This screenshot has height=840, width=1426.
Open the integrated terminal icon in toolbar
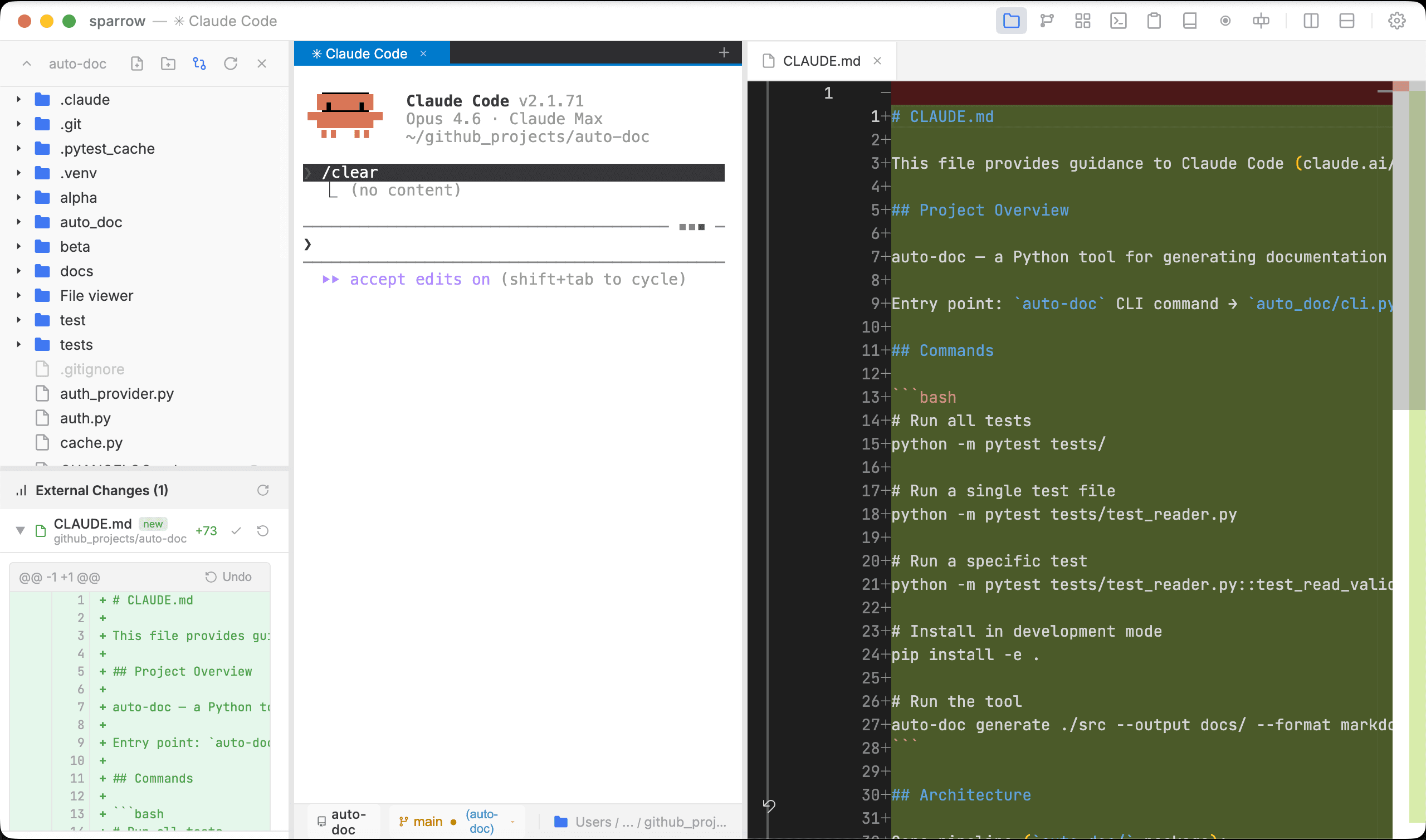1118,21
